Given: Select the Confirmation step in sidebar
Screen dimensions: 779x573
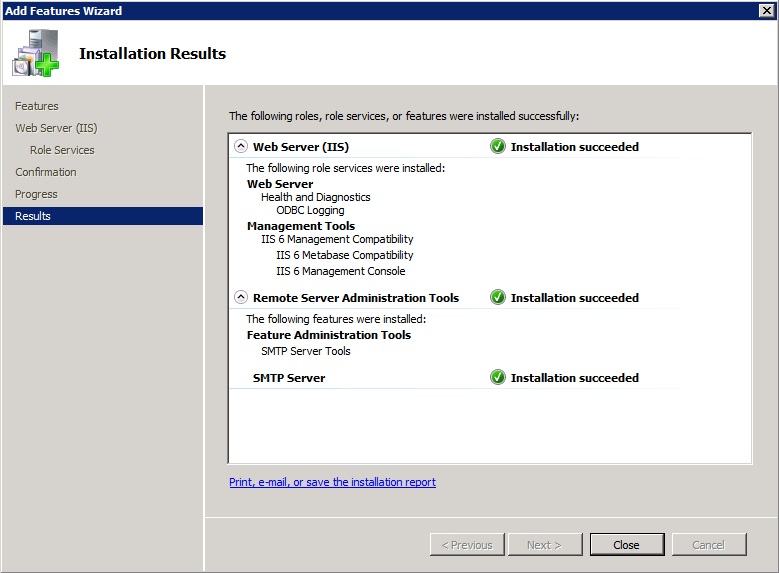Looking at the screenshot, I should (x=46, y=172).
